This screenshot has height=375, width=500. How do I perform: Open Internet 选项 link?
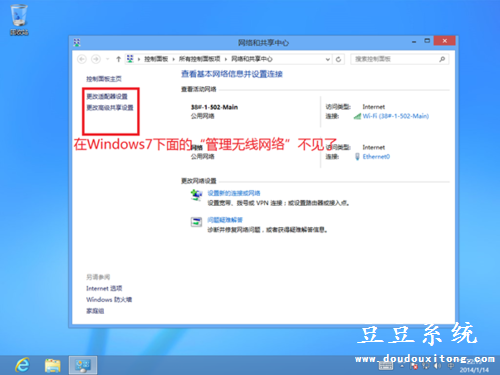click(104, 288)
